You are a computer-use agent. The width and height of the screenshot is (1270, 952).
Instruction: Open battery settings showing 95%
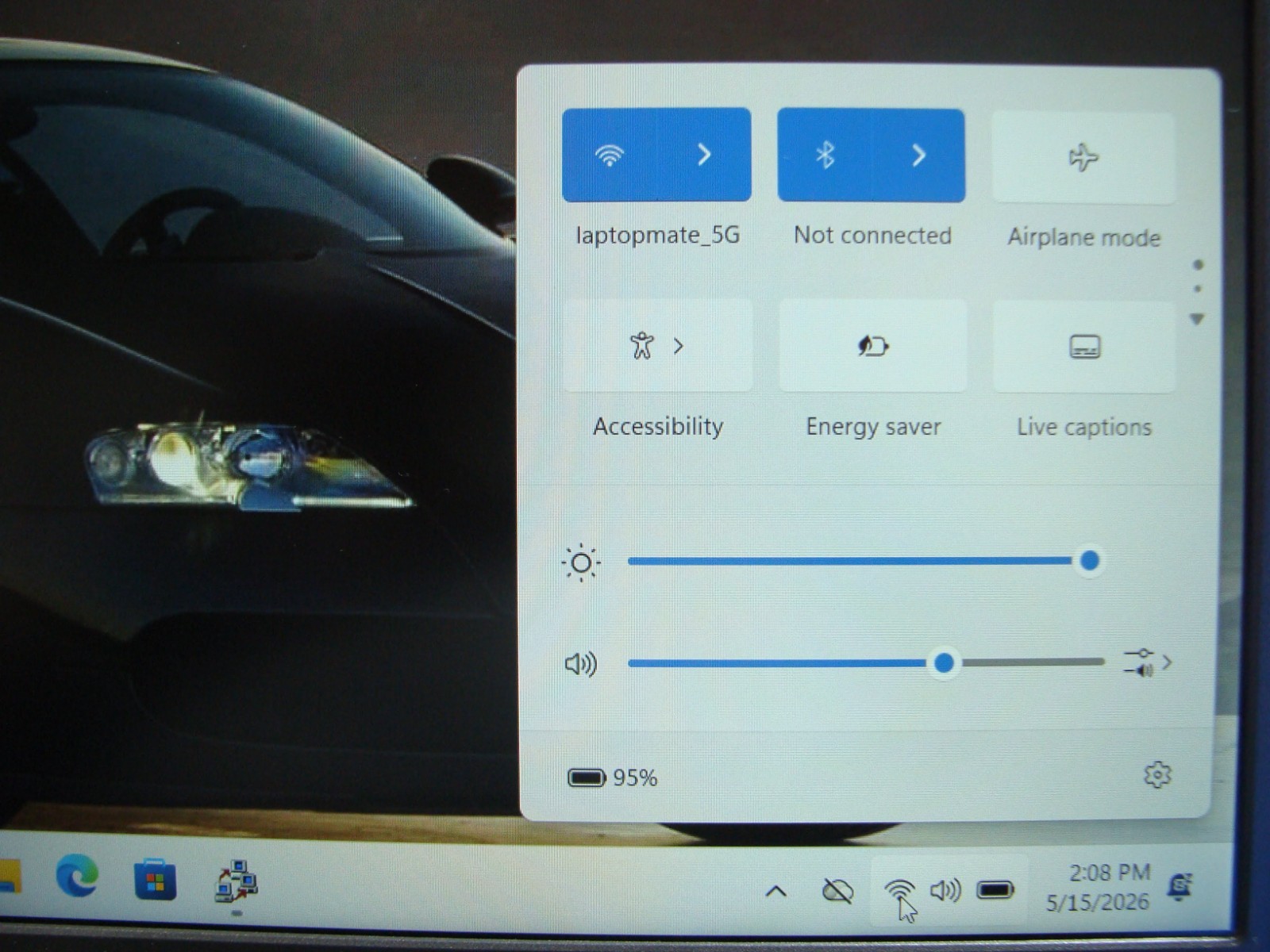pyautogui.click(x=613, y=777)
